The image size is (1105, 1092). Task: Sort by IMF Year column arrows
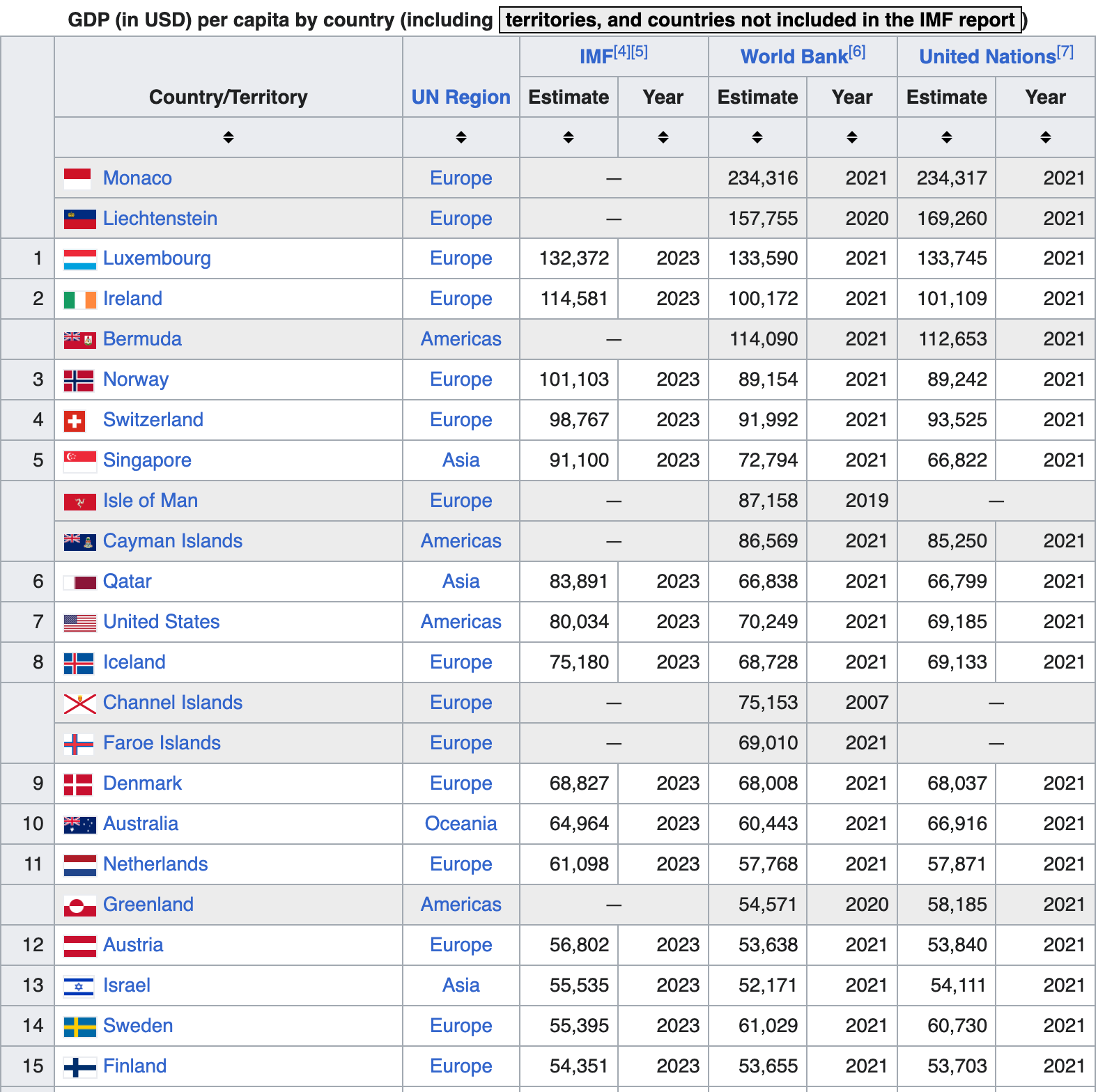pos(663,137)
